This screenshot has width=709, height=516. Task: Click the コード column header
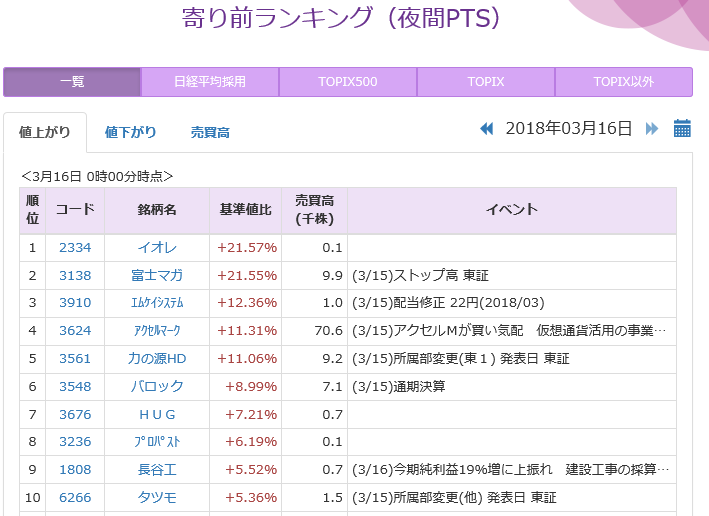pos(75,209)
